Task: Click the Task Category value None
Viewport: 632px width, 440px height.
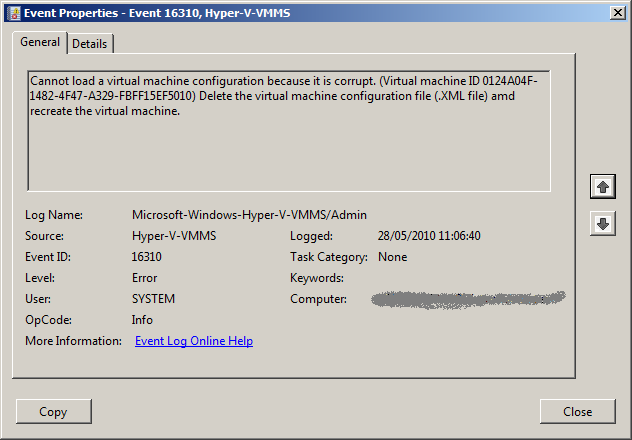Action: (x=393, y=257)
